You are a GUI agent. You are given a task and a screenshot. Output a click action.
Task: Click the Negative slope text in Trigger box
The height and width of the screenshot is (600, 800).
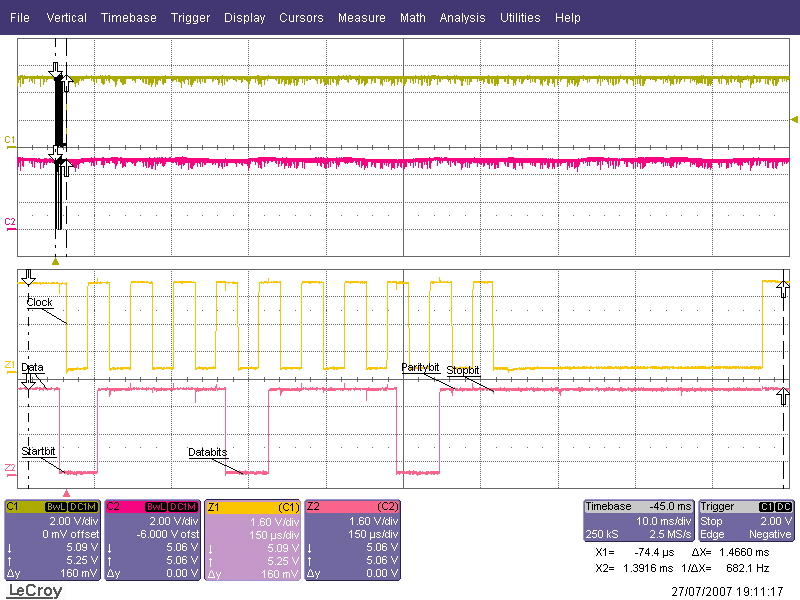tap(770, 534)
